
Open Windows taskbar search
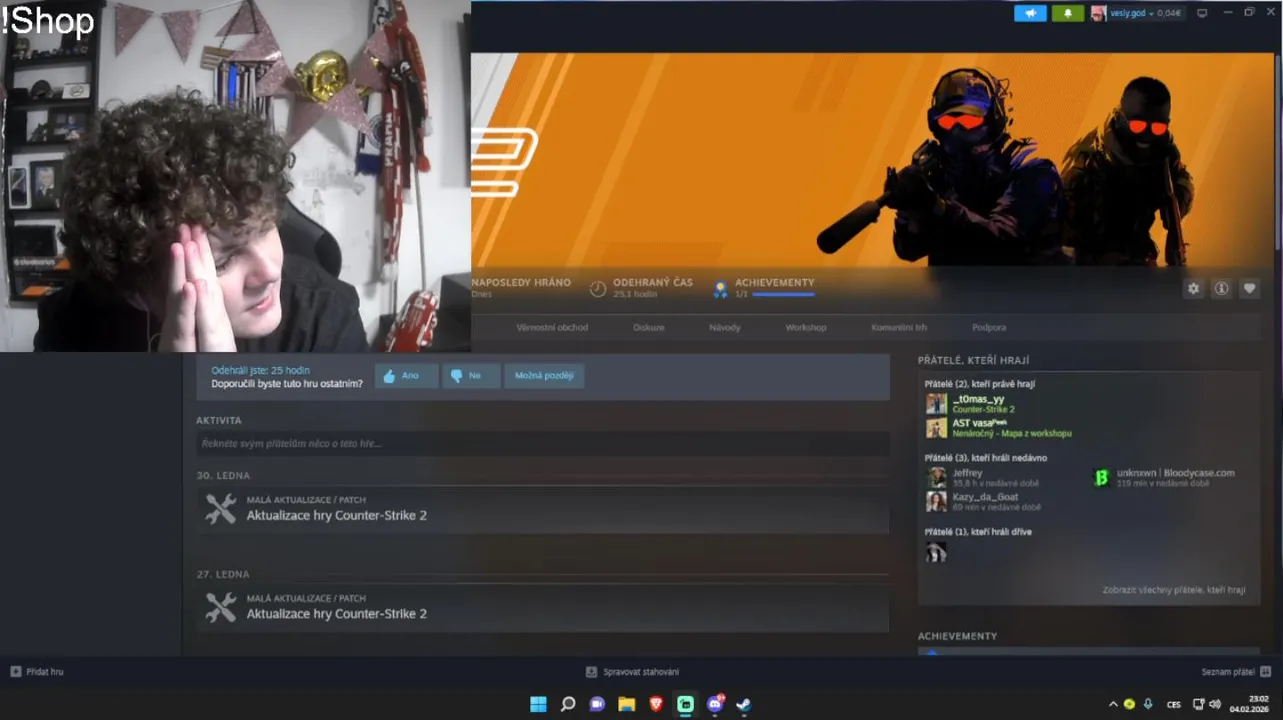[x=568, y=704]
